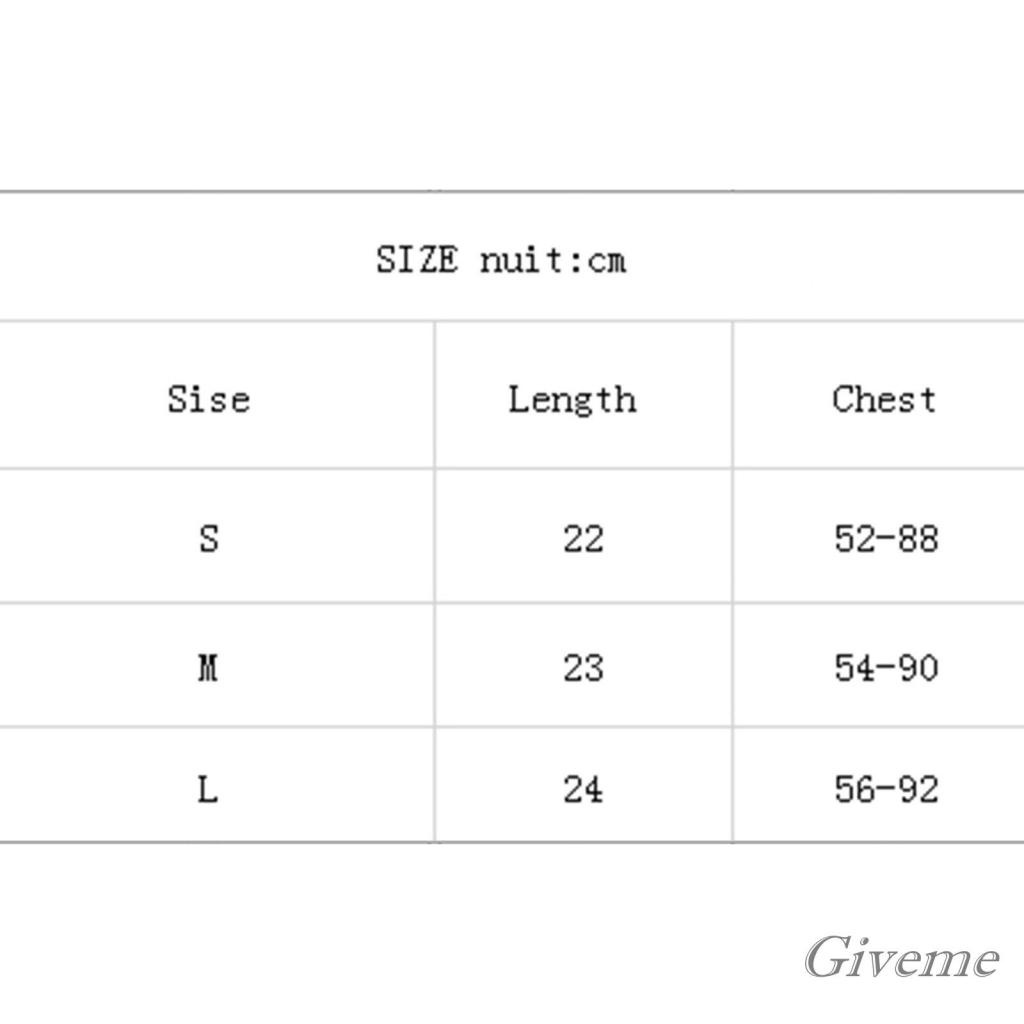
Task: Click the "nuit:cm" unit text in the title
Action: click(553, 261)
